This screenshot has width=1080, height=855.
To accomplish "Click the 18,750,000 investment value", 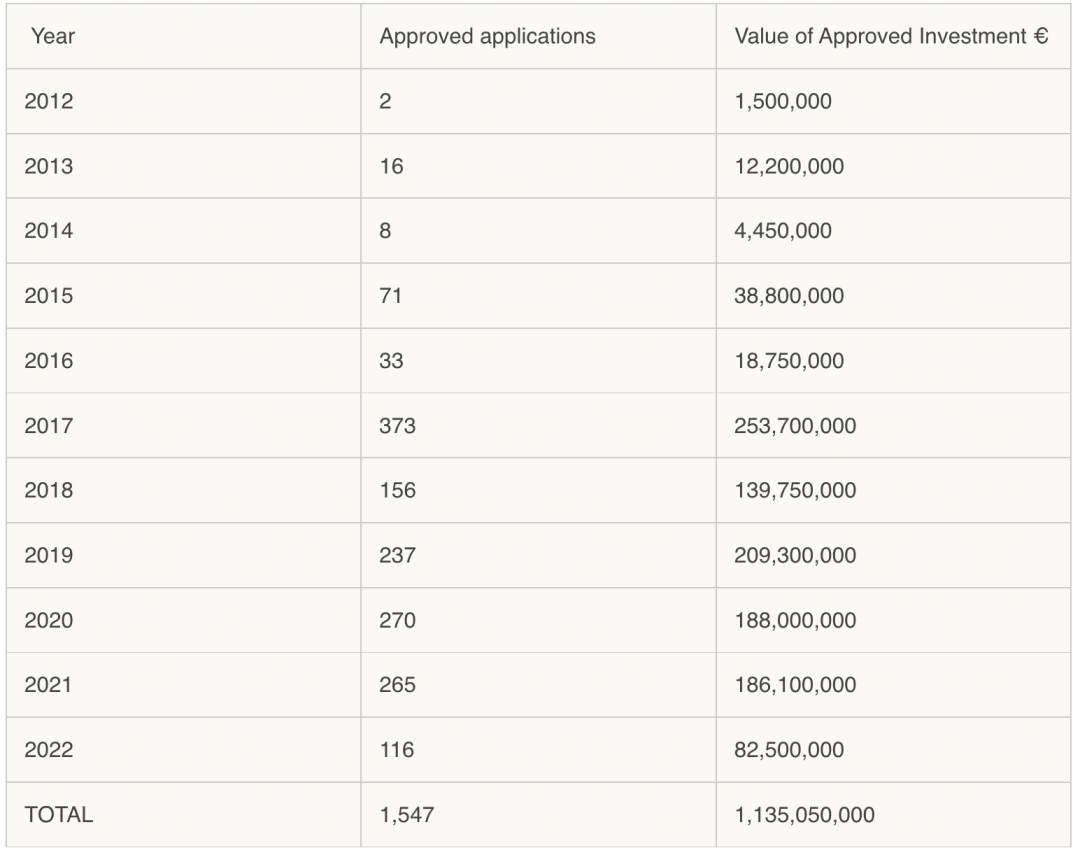I will click(x=789, y=361).
